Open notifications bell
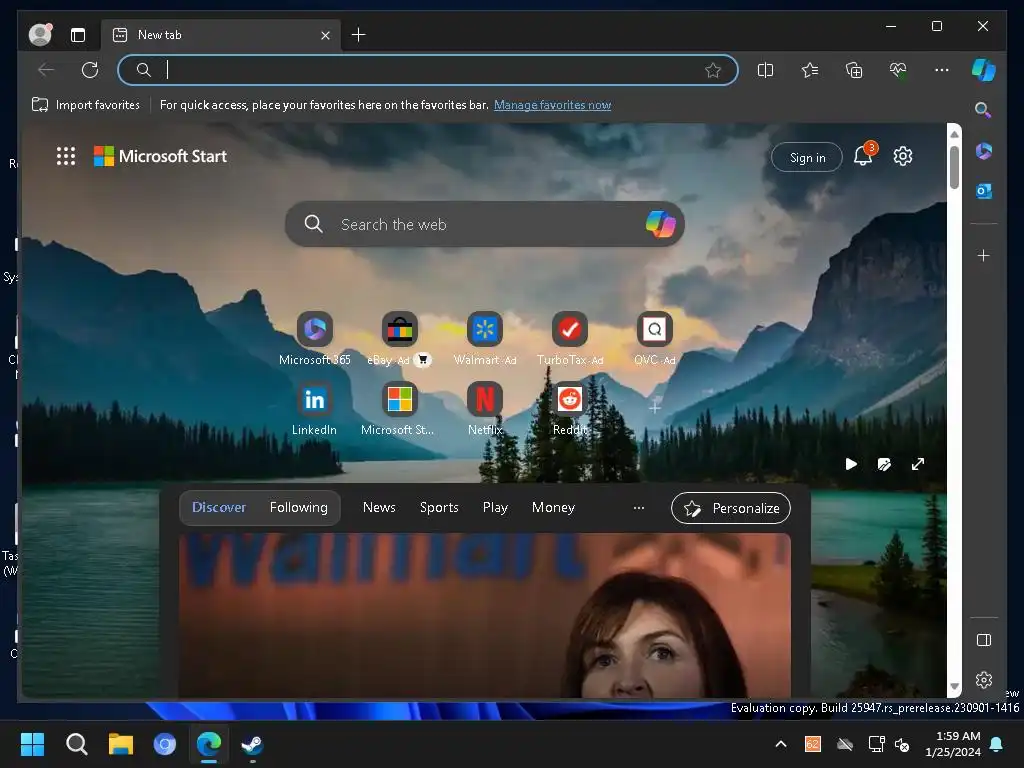Screen dimensions: 1024x768 coord(864,155)
